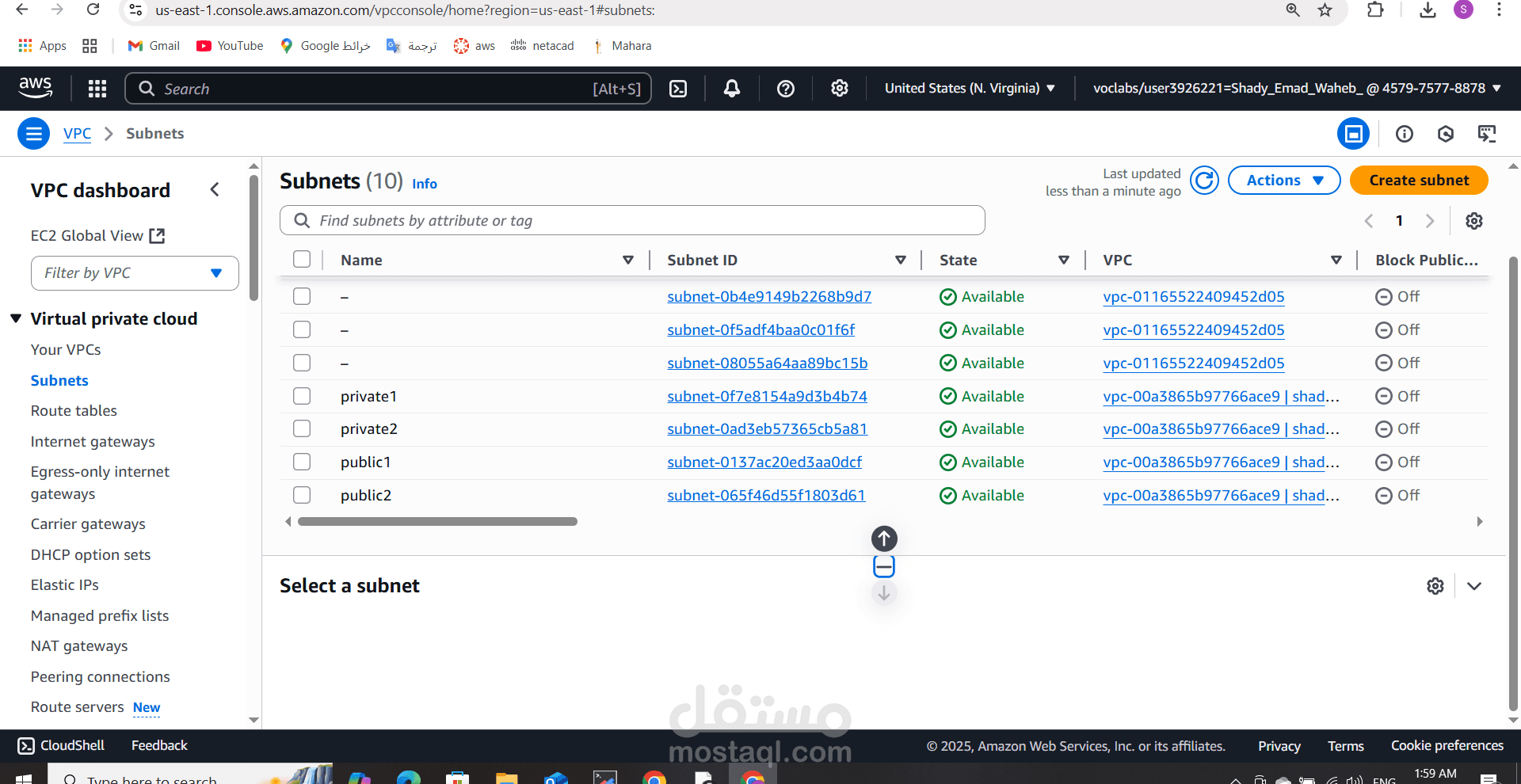Open the Info link beside Subnets
The image size is (1521, 784).
(425, 184)
